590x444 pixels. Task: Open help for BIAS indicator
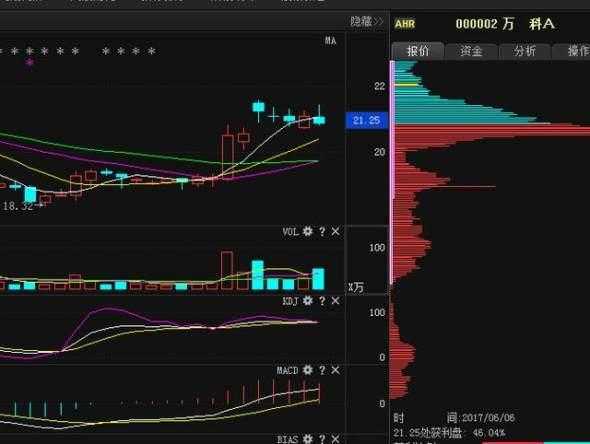pyautogui.click(x=322, y=439)
